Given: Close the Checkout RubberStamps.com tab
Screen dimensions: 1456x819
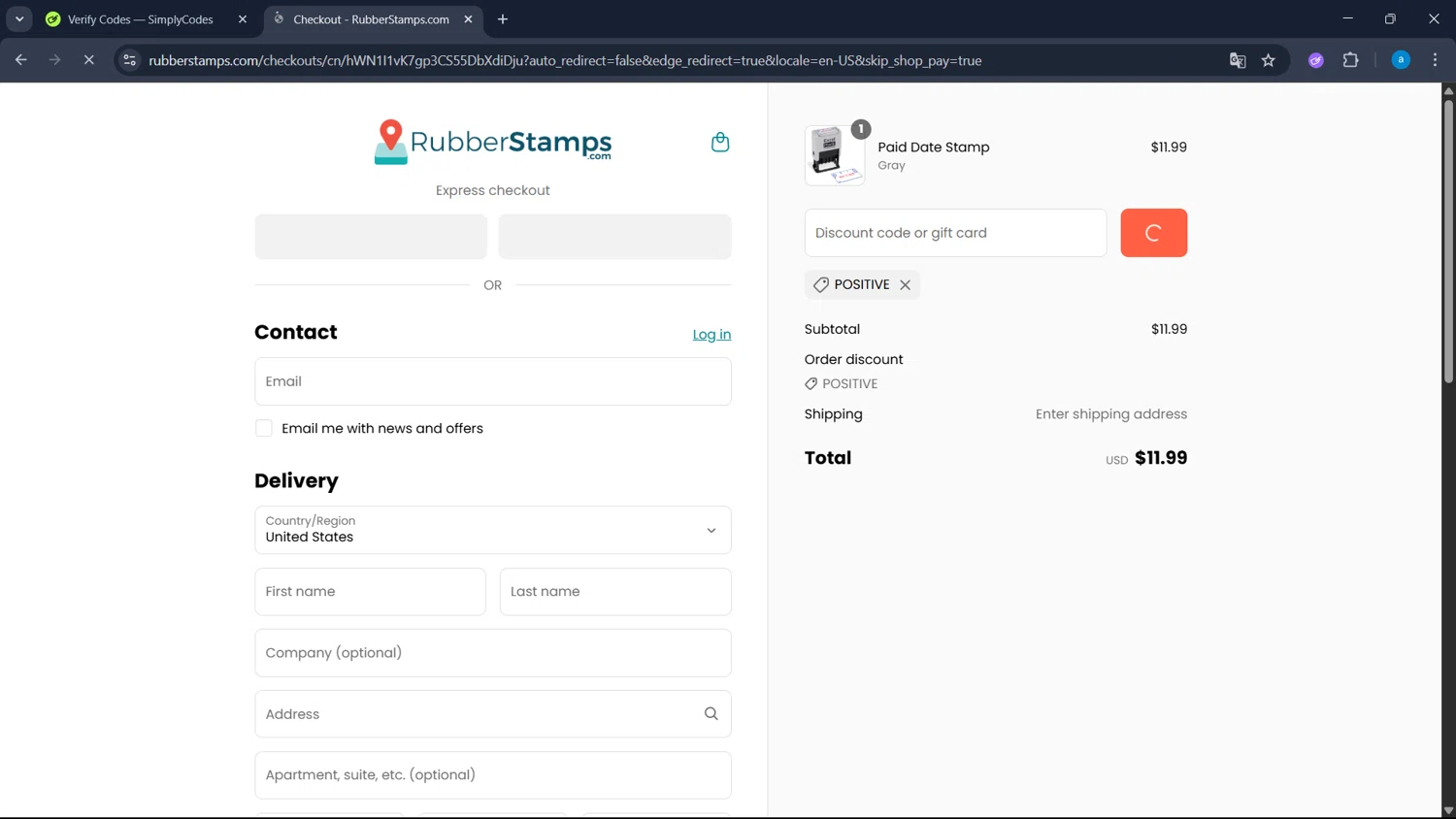Looking at the screenshot, I should pyautogui.click(x=468, y=19).
